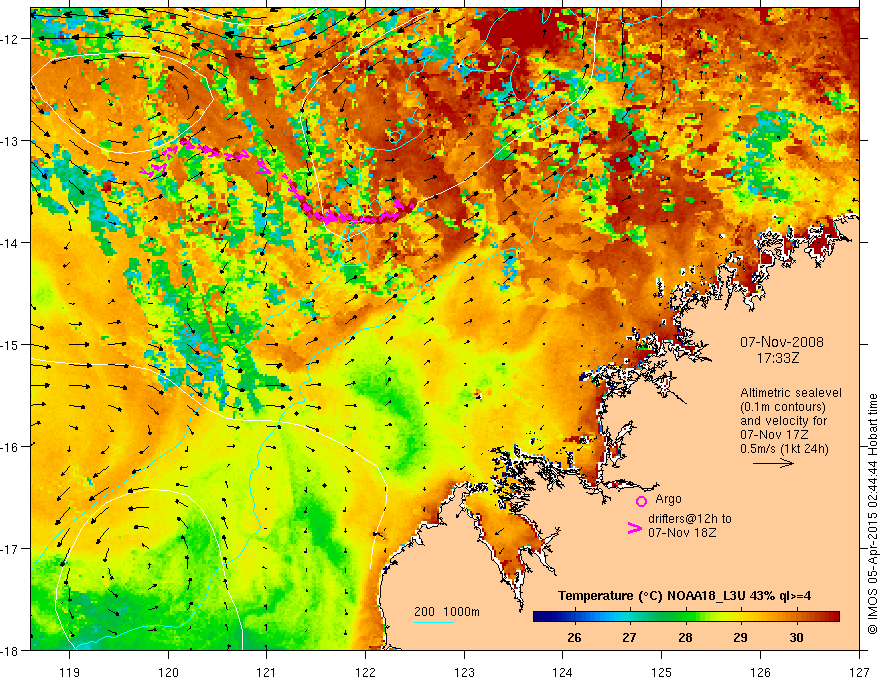Click colorbar tick label '29'
This screenshot has width=880, height=680.
(x=741, y=638)
